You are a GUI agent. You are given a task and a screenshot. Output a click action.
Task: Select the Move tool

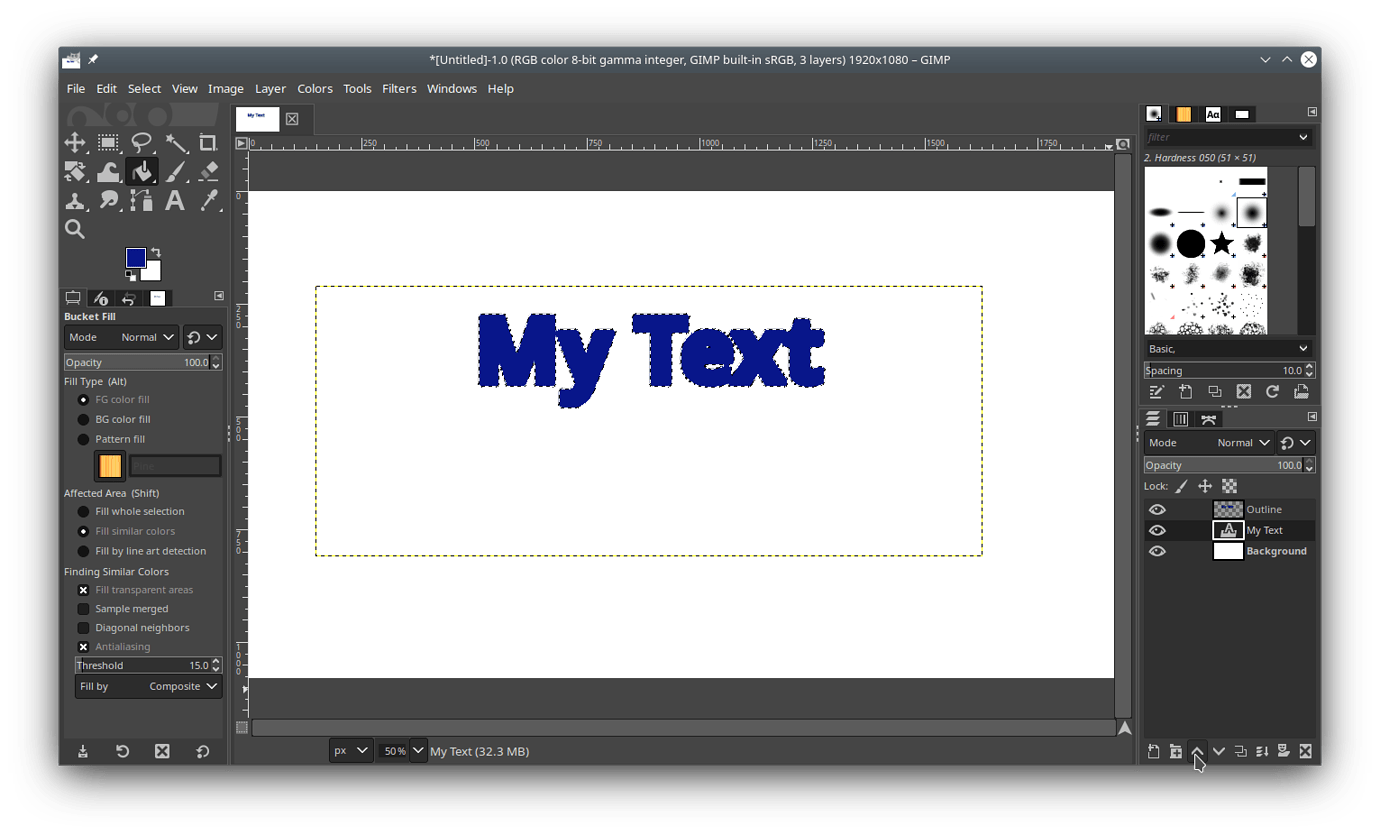74,142
